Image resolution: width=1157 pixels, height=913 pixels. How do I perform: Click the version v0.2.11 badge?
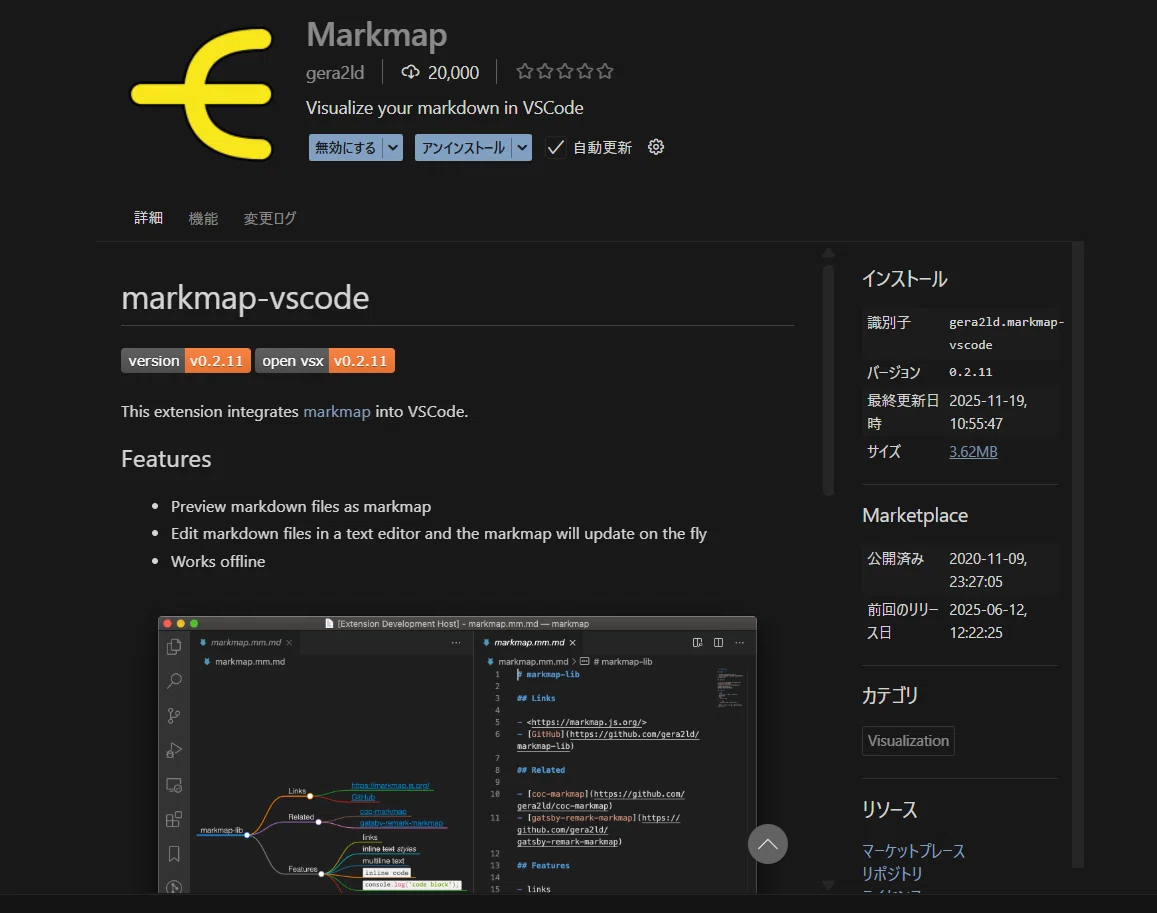[x=186, y=361]
